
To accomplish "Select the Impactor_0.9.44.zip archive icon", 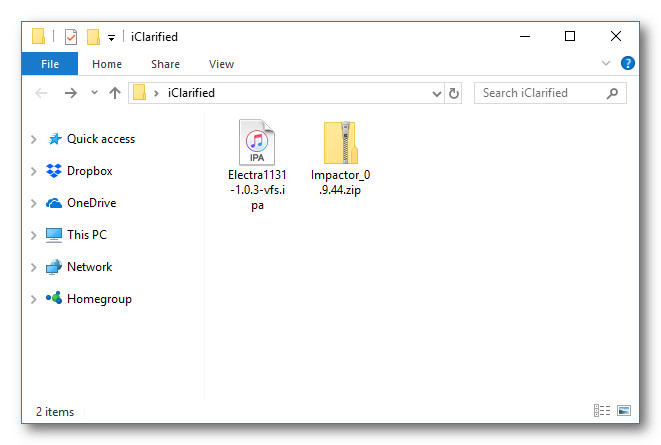I will tap(341, 142).
